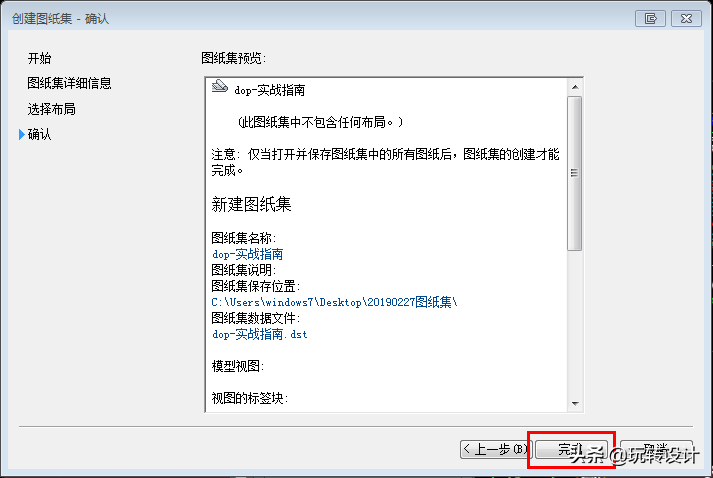713x478 pixels.
Task: Click the 模型视图: label
Action: pos(238,366)
